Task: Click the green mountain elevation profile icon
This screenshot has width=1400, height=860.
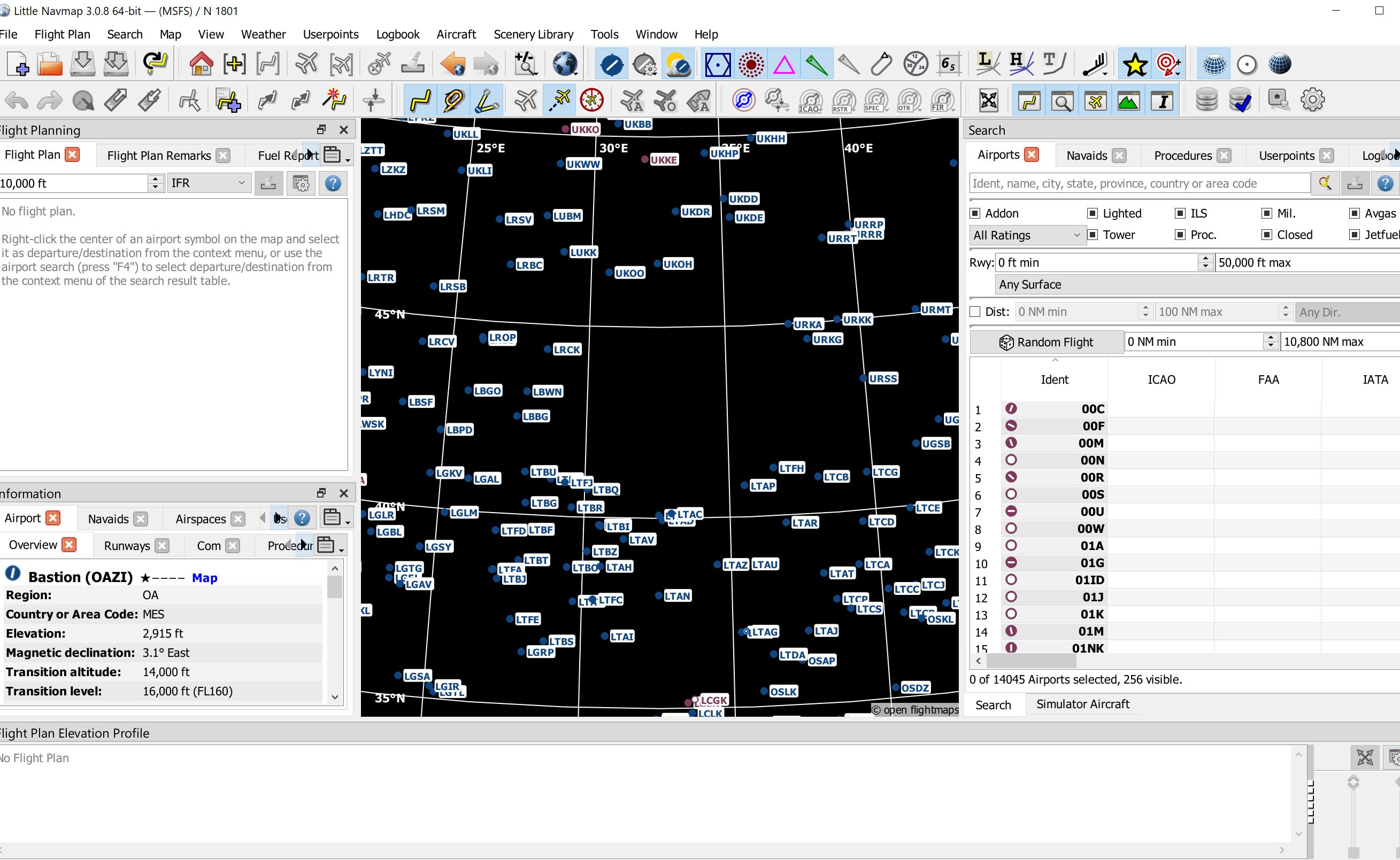Action: pyautogui.click(x=1128, y=100)
